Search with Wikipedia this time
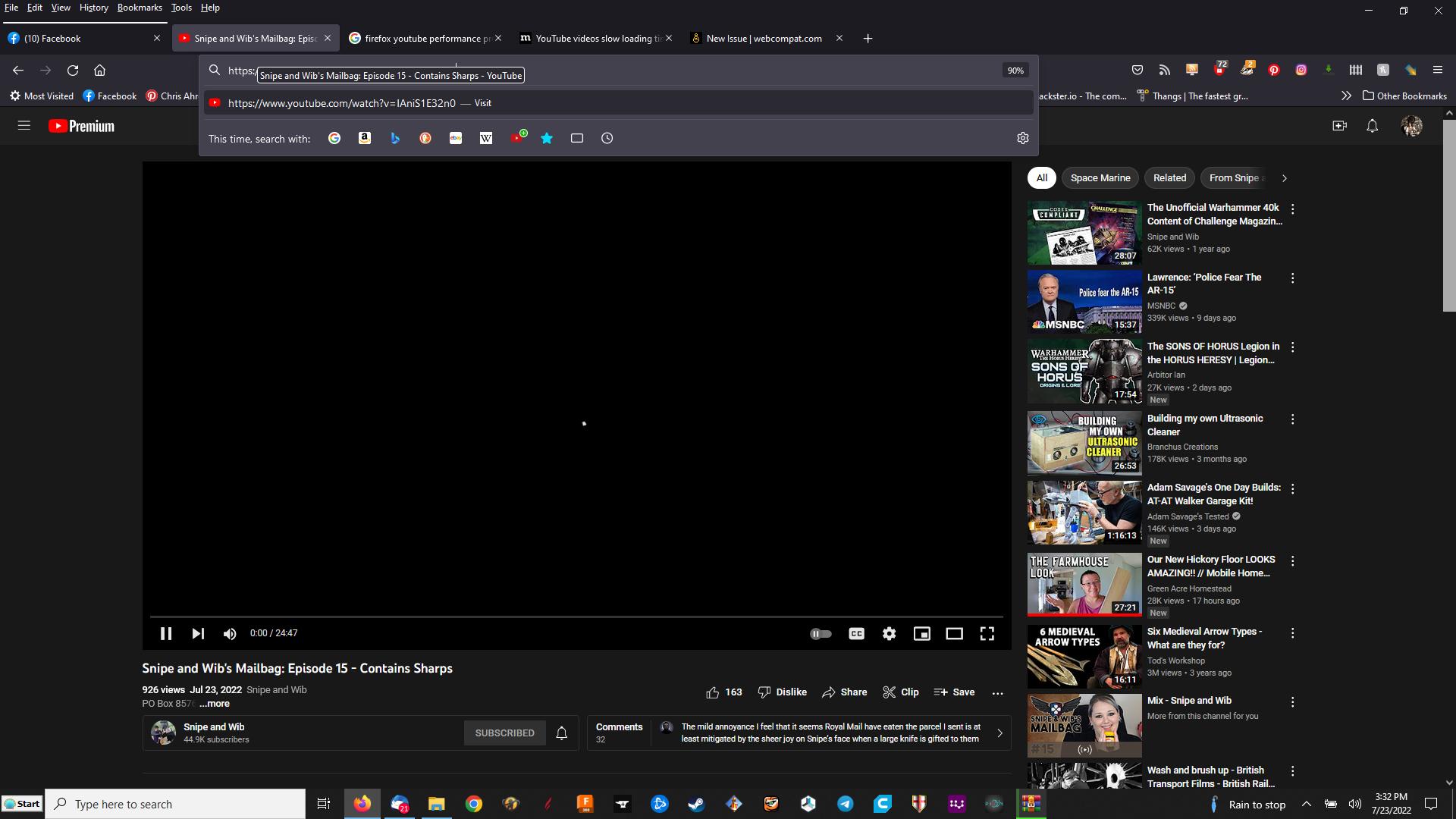1456x819 pixels. [486, 138]
